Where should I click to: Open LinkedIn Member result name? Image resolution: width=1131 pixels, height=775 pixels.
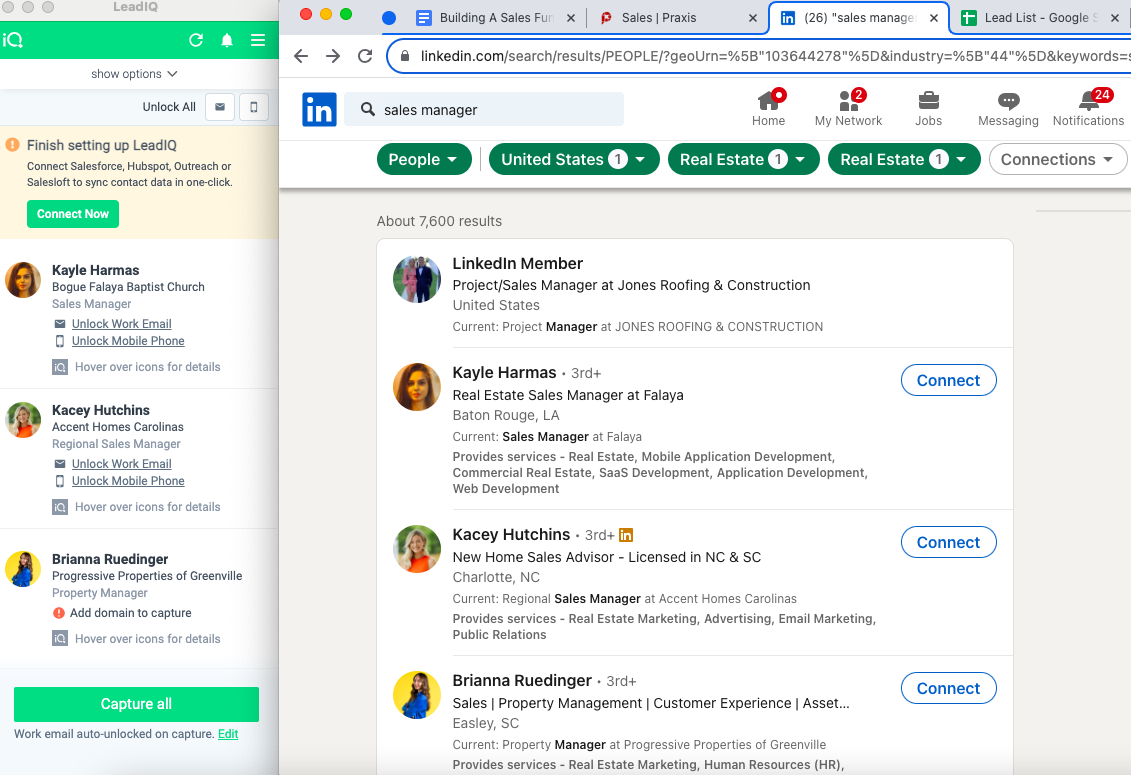(x=517, y=263)
